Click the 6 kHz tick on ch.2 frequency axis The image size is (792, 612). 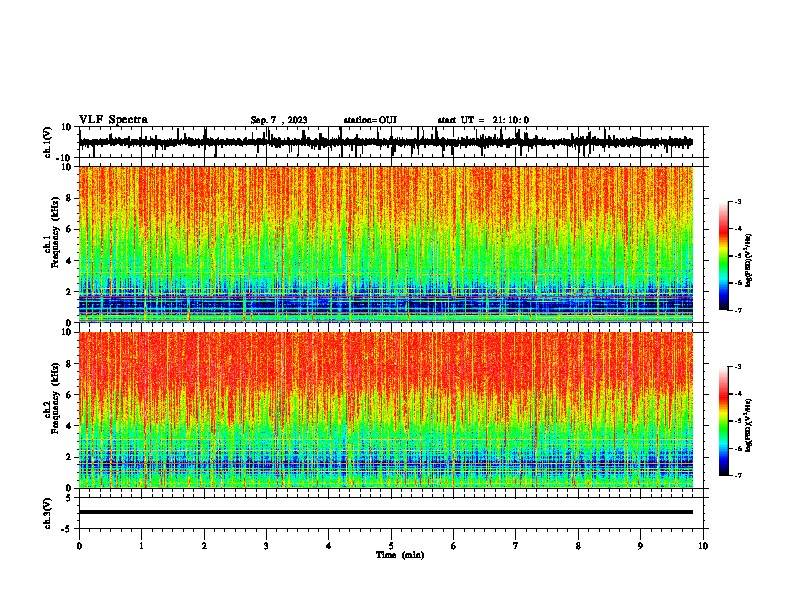click(69, 395)
